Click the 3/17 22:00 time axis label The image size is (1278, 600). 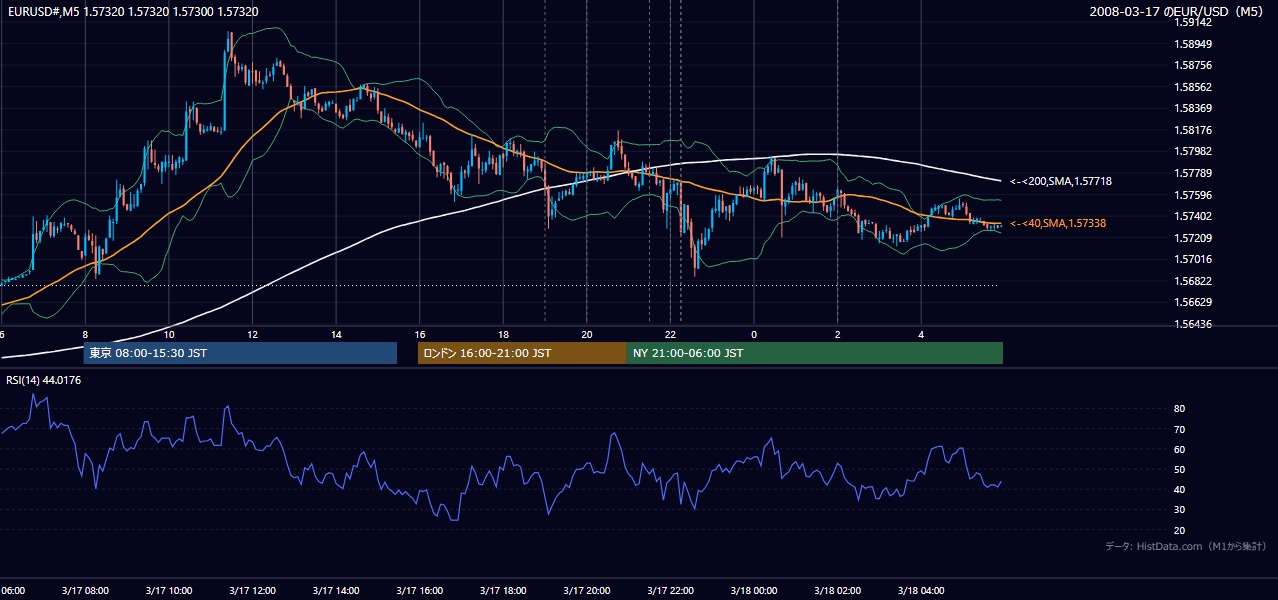[669, 590]
